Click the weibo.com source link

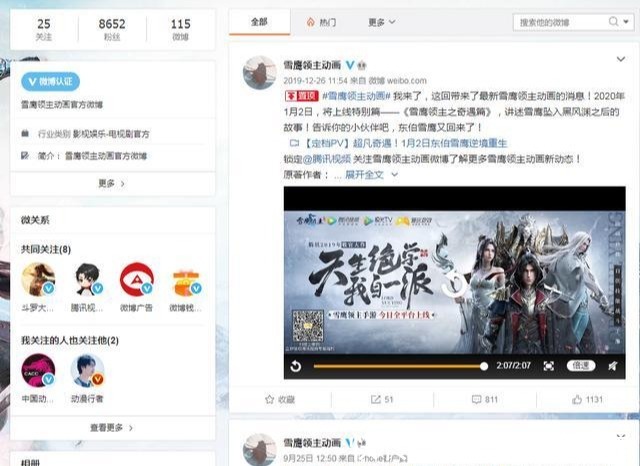tap(407, 81)
